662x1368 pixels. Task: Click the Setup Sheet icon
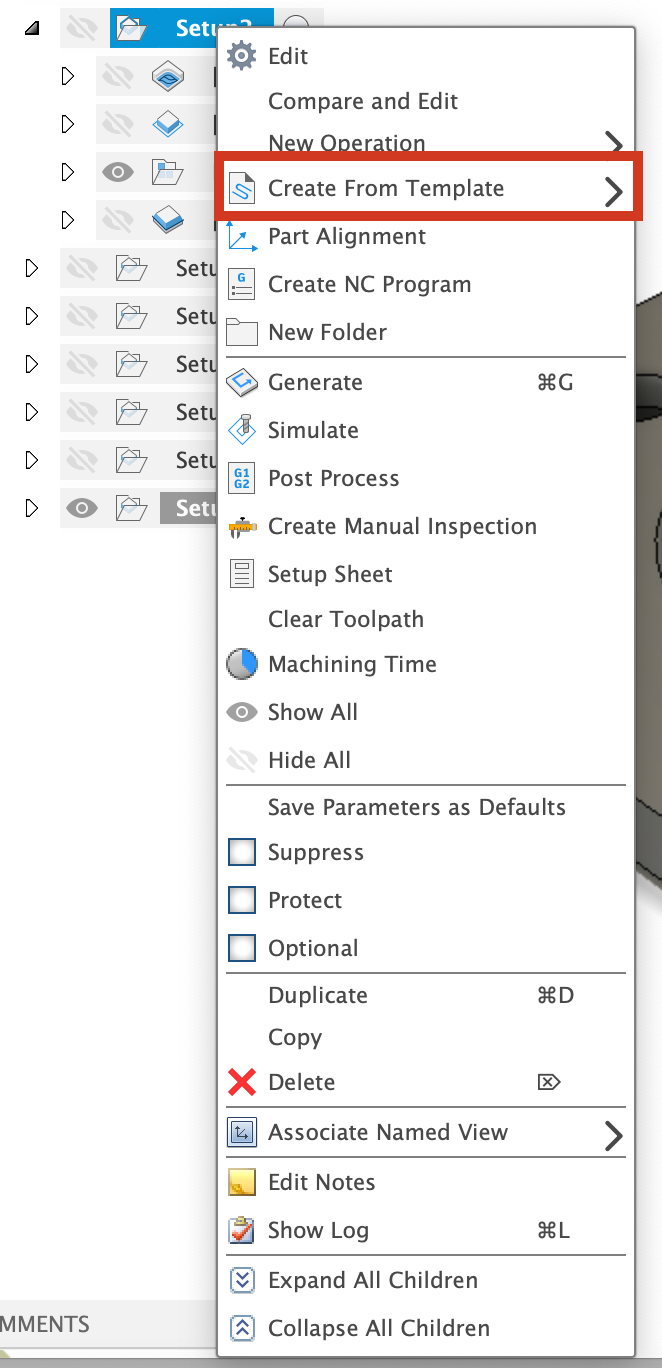coord(241,574)
